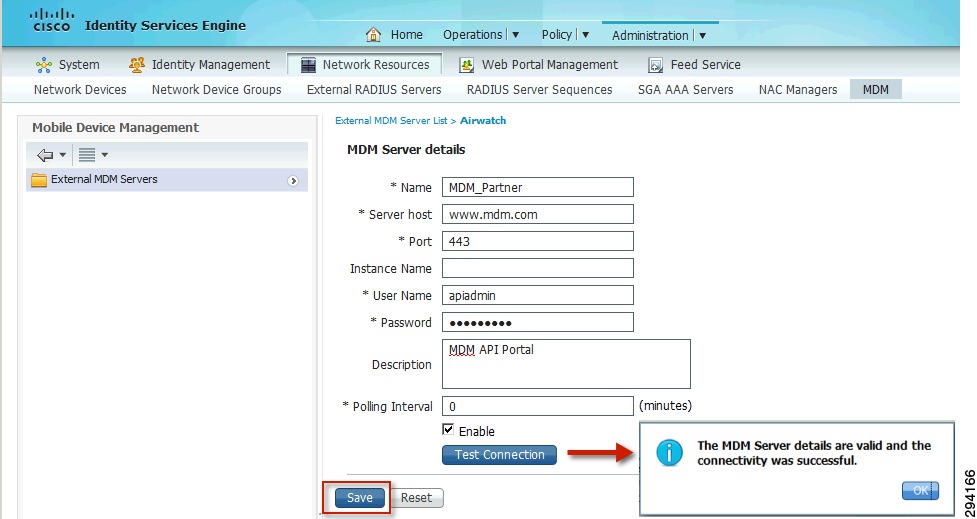Click the Password input field
The height and width of the screenshot is (519, 977).
(538, 322)
